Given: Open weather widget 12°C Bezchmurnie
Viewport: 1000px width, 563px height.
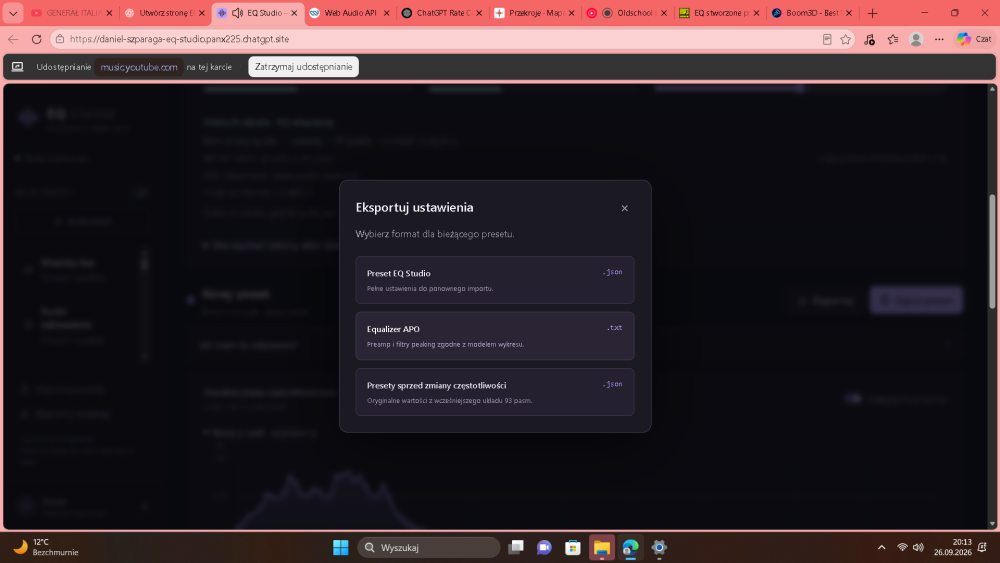Looking at the screenshot, I should [47, 547].
